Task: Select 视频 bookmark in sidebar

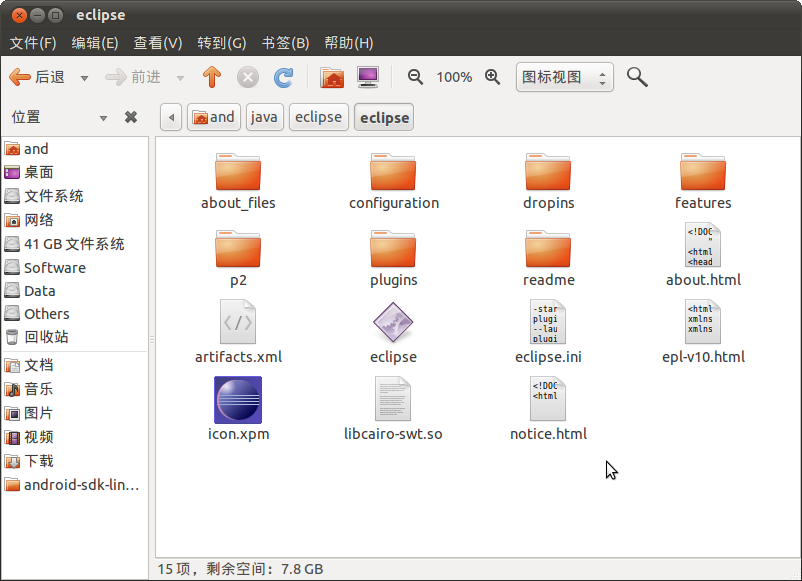Action: pyautogui.click(x=75, y=437)
